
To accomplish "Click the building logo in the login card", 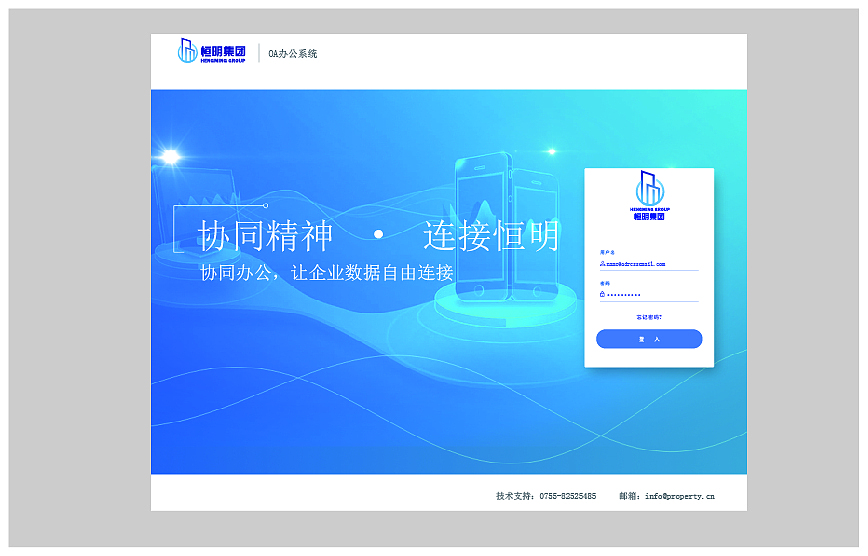I will coord(649,195).
